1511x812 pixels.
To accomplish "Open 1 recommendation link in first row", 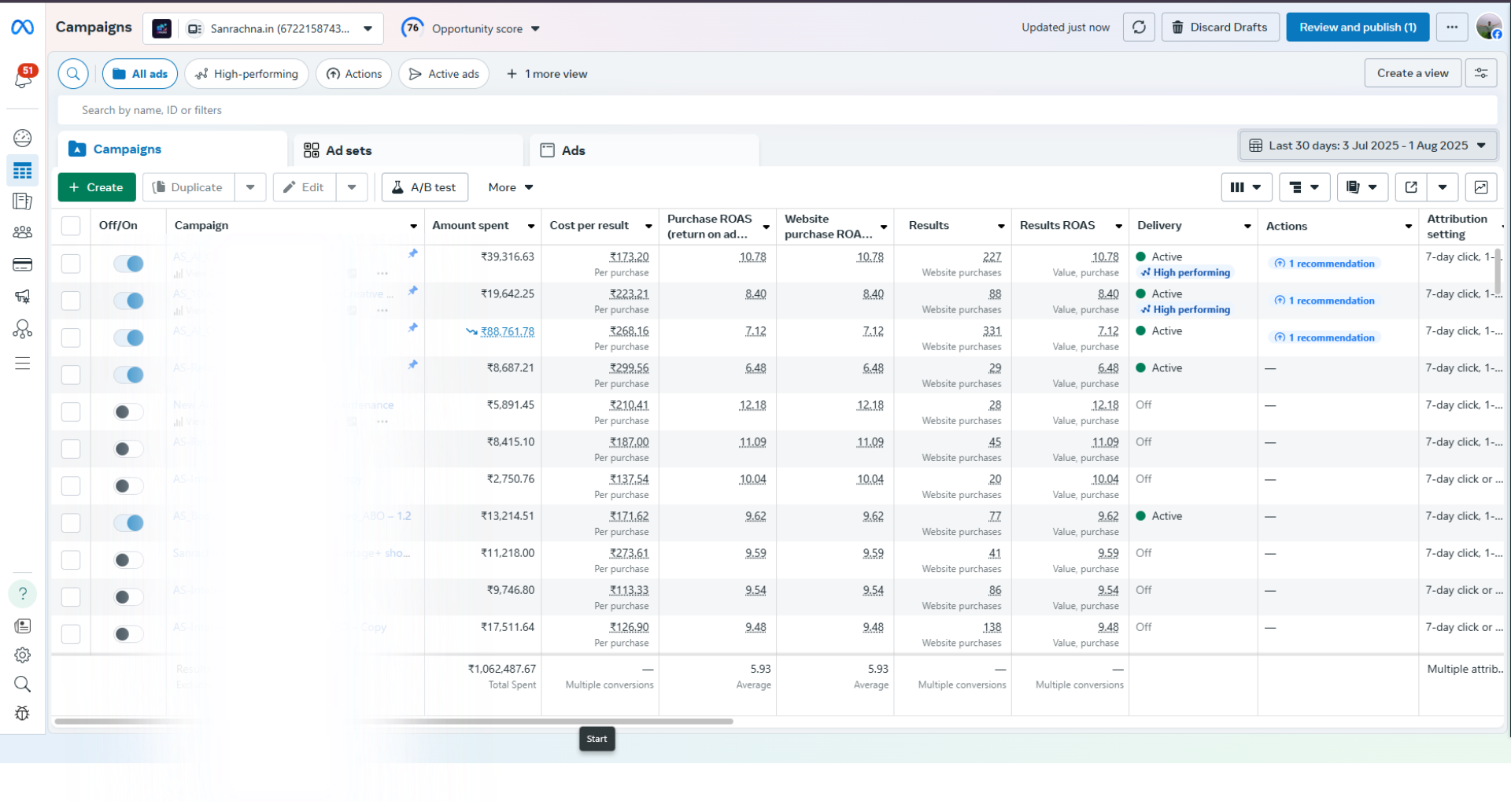I will coord(1324,264).
